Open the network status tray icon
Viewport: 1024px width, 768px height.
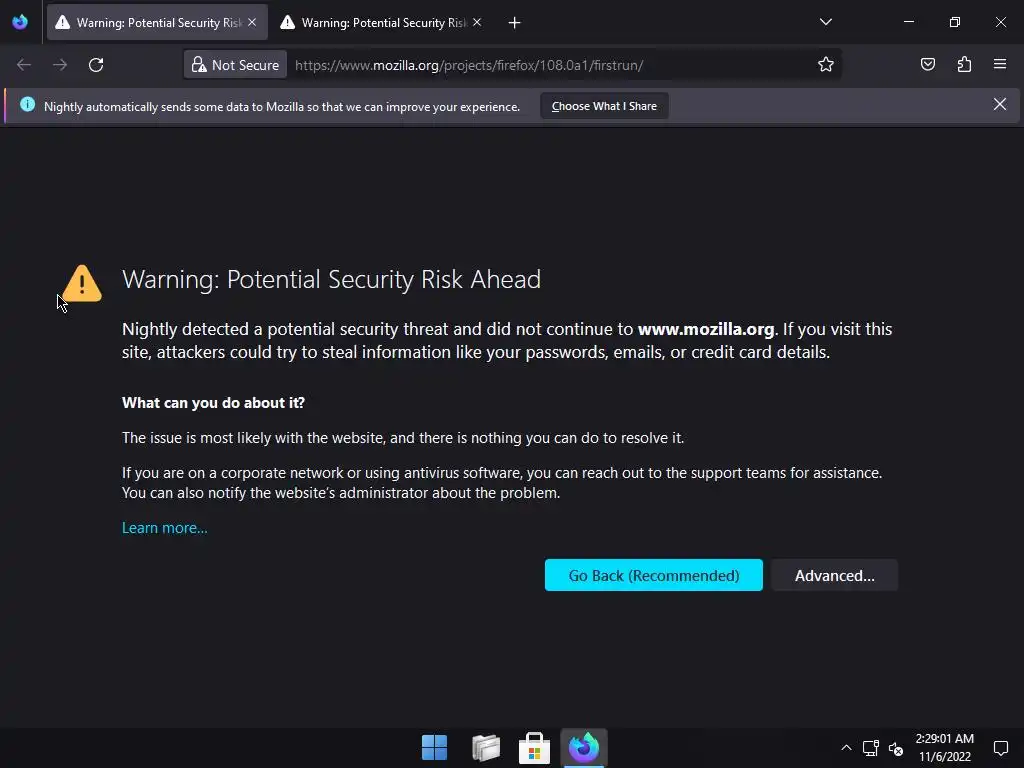[871, 748]
